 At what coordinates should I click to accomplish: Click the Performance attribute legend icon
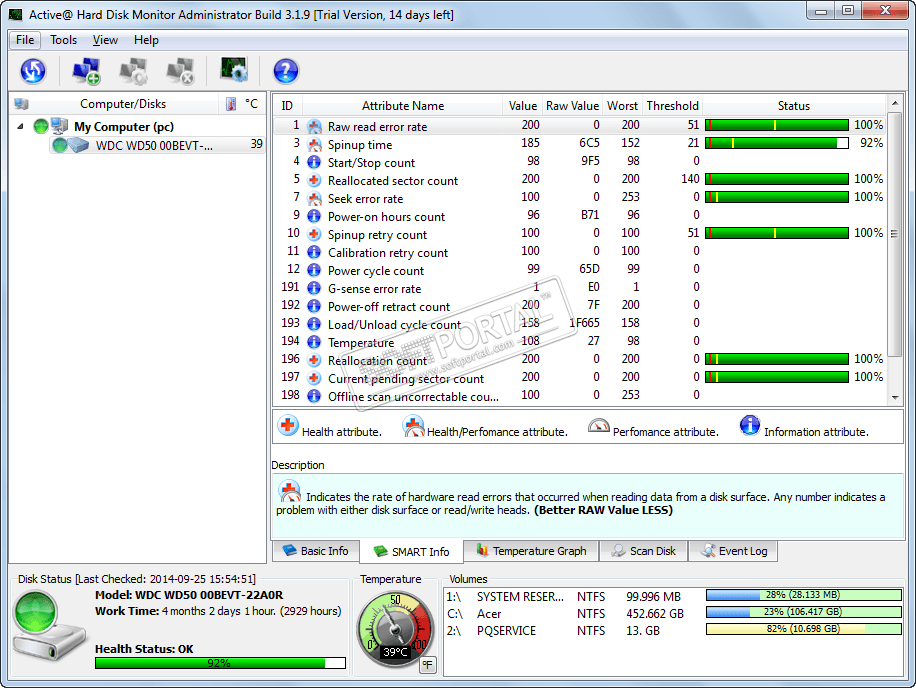[598, 426]
